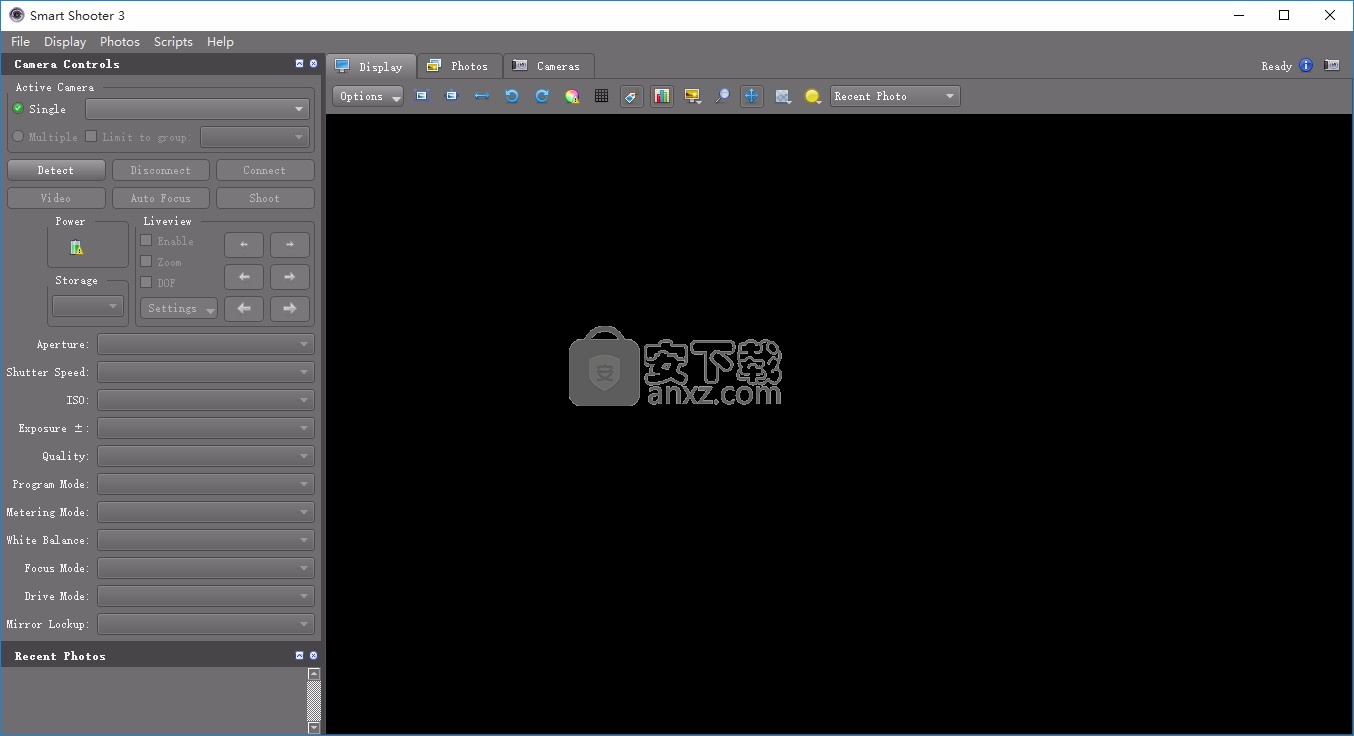Open the monitor image dropdown icon

692,96
